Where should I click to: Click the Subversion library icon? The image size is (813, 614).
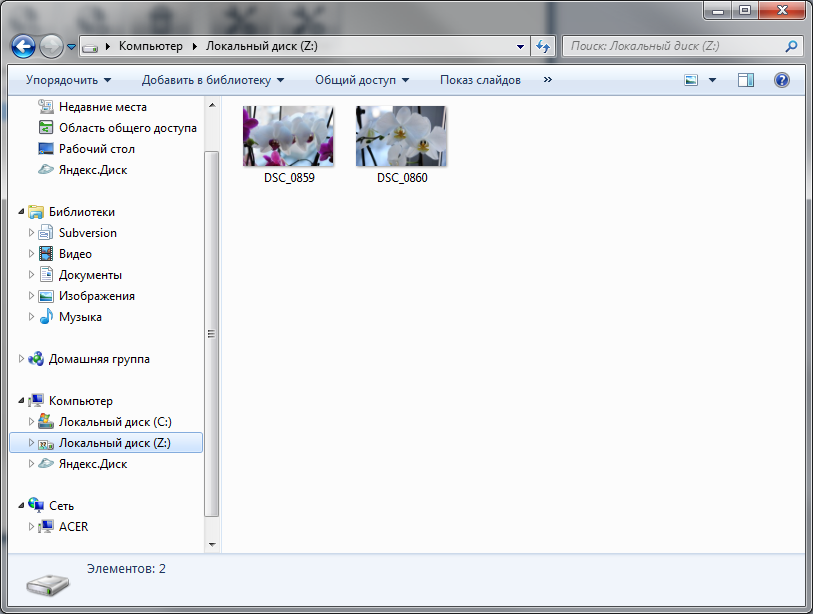click(46, 233)
